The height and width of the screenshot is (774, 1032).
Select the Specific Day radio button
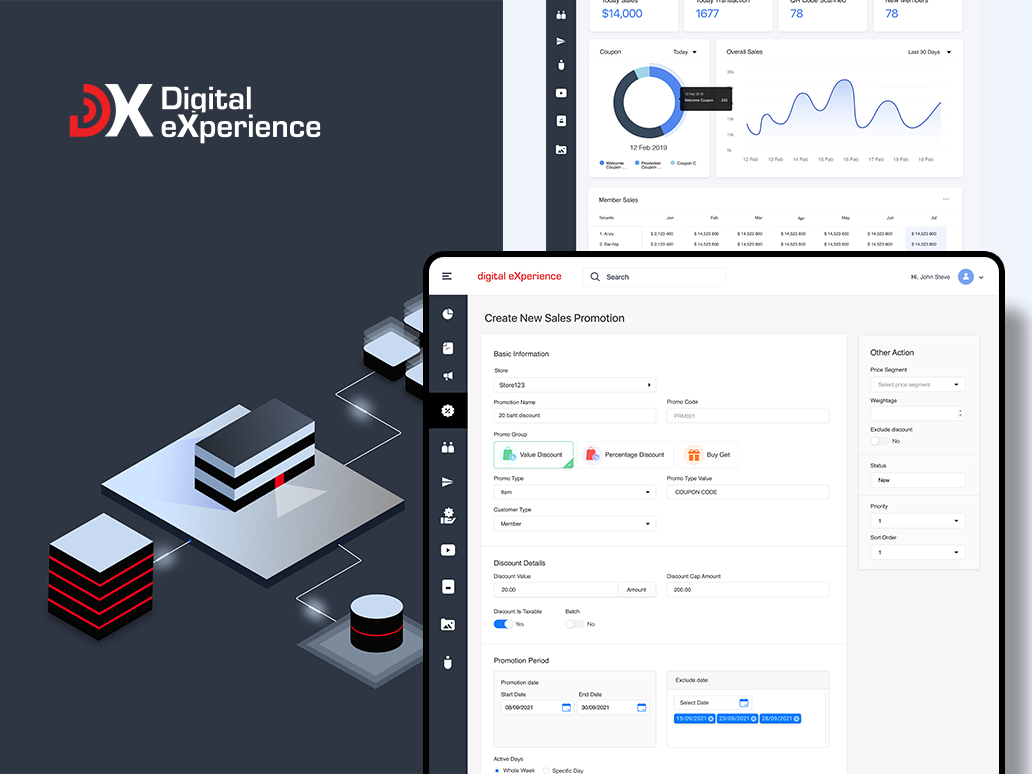pyautogui.click(x=546, y=770)
